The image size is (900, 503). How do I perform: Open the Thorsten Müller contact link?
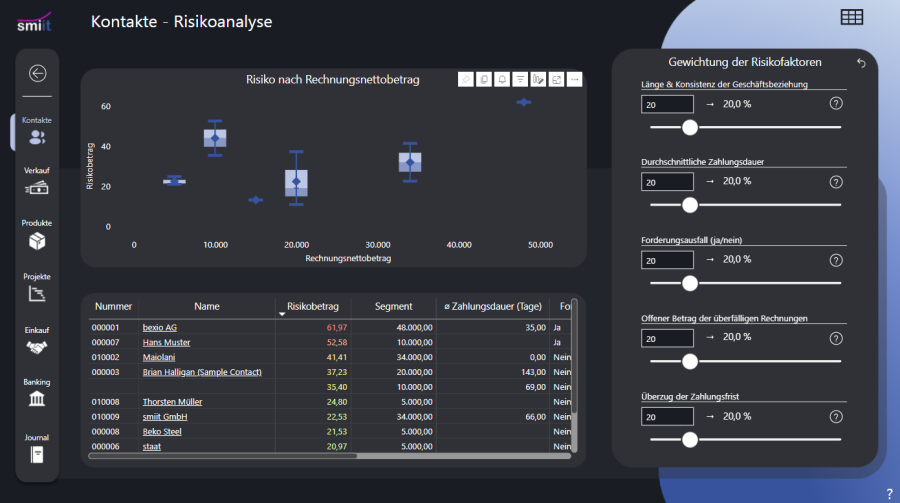[x=172, y=402]
